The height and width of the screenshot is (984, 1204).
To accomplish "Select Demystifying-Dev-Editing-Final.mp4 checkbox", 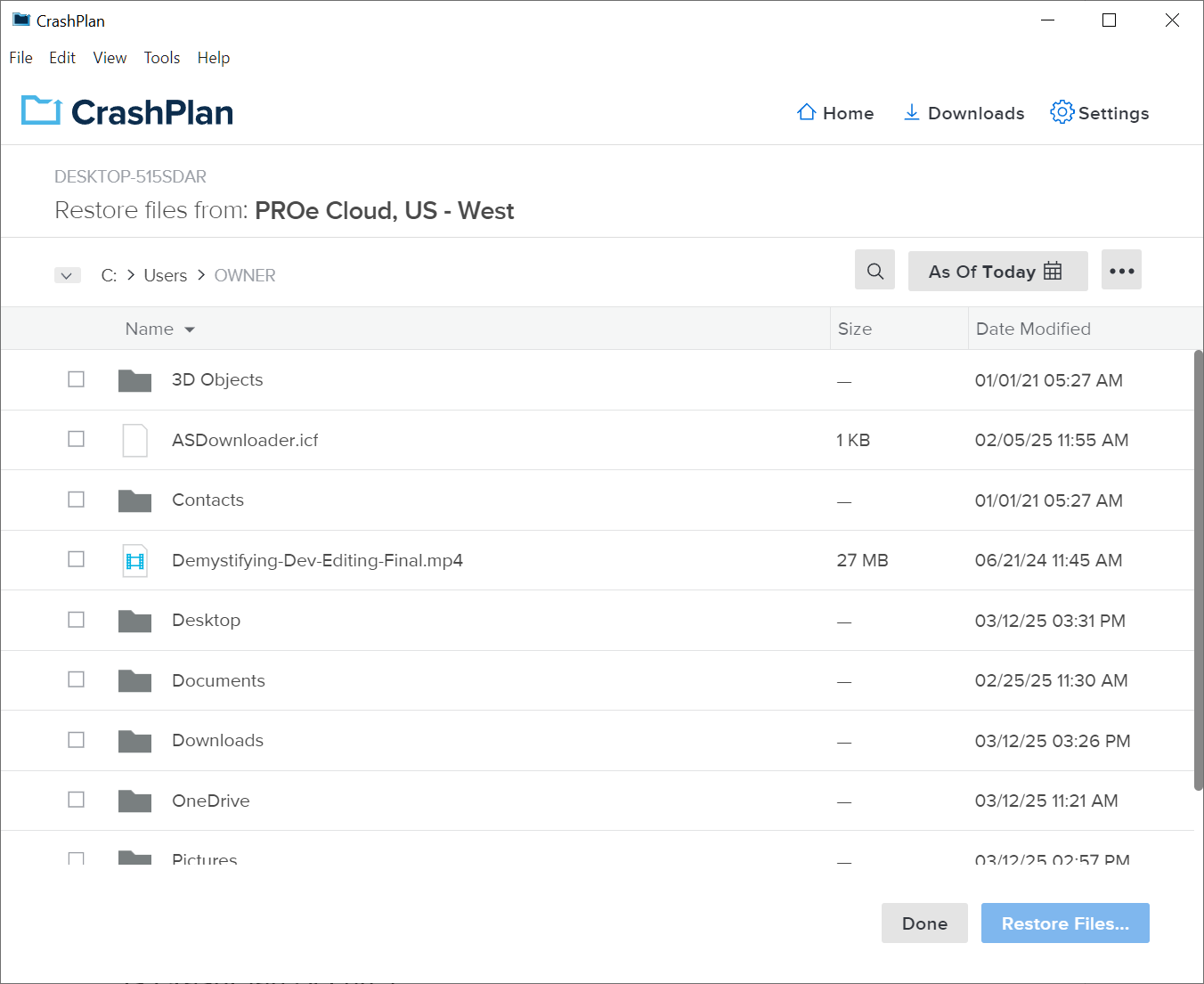I will coord(77,559).
